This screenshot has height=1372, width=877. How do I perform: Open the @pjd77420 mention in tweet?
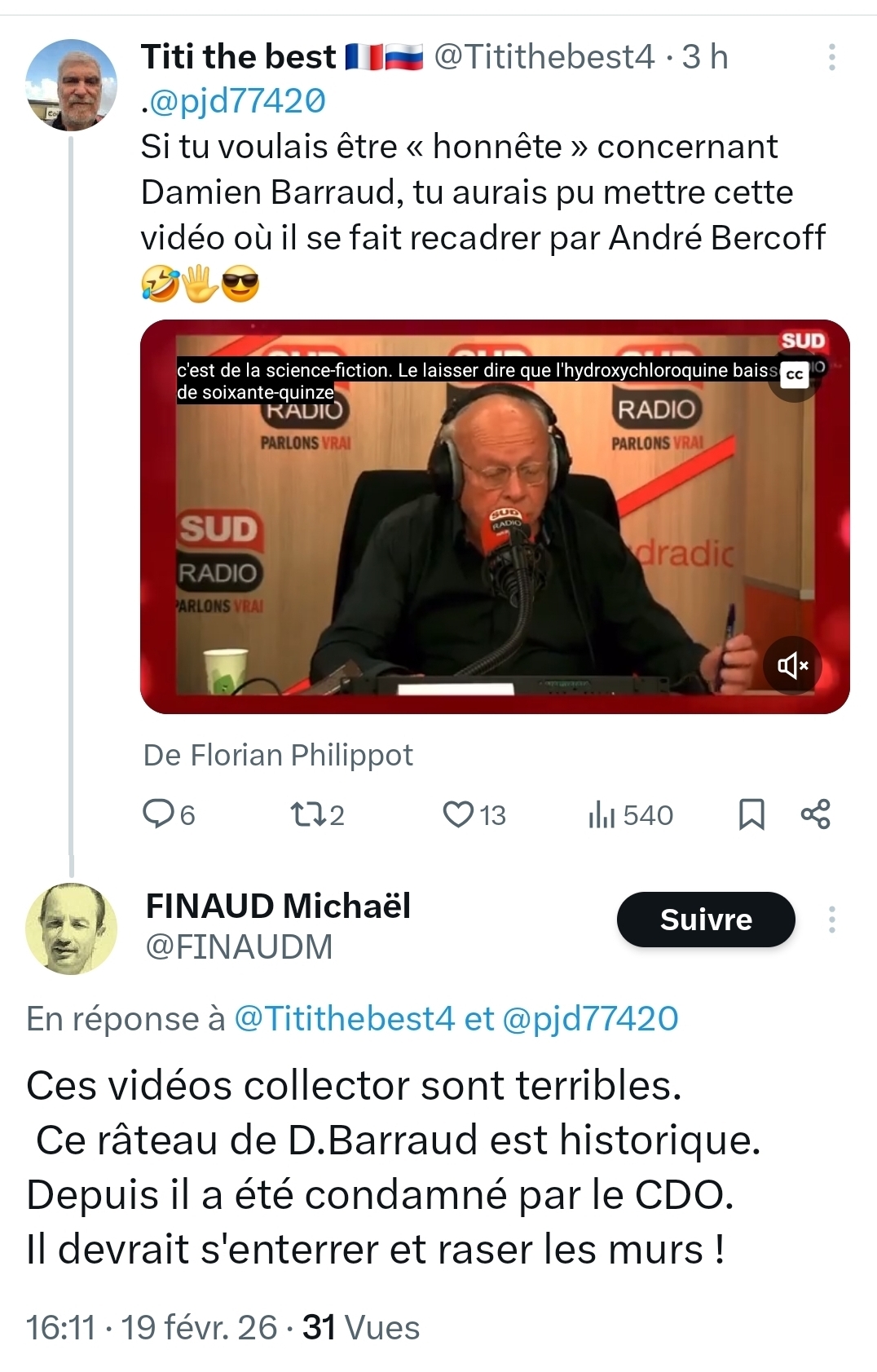point(236,101)
